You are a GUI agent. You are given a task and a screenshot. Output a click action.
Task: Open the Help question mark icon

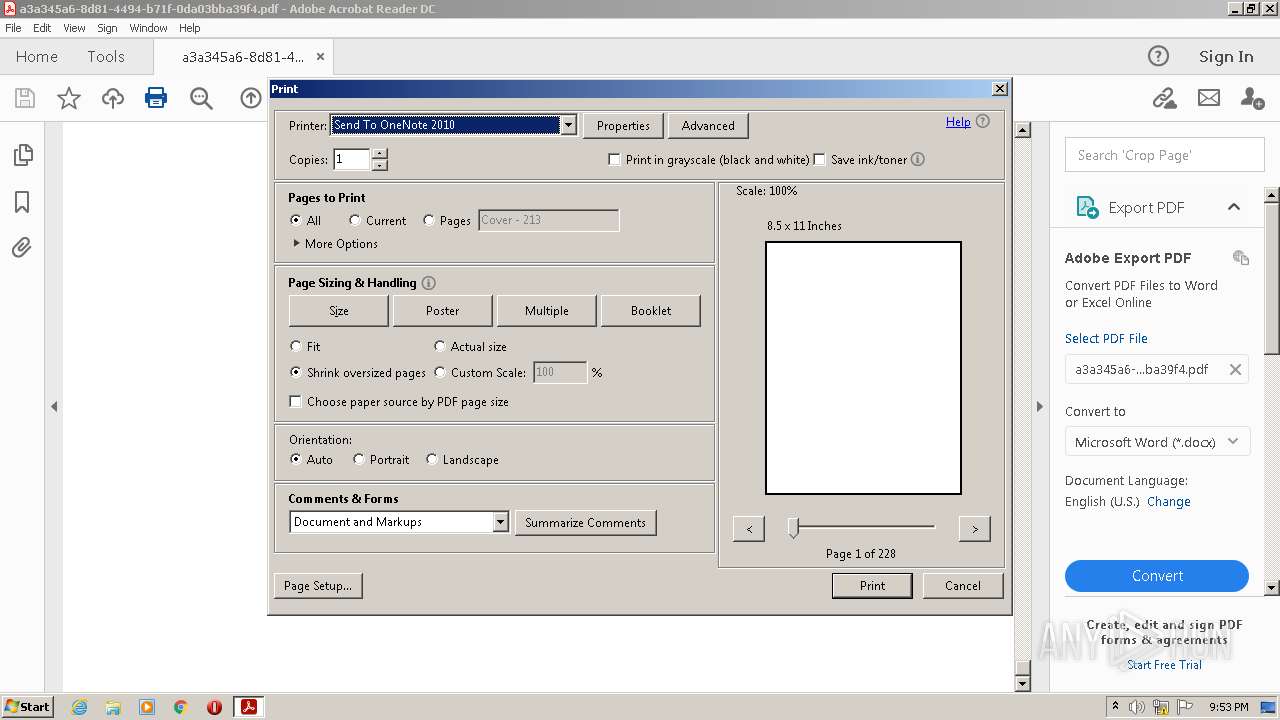pos(1158,56)
